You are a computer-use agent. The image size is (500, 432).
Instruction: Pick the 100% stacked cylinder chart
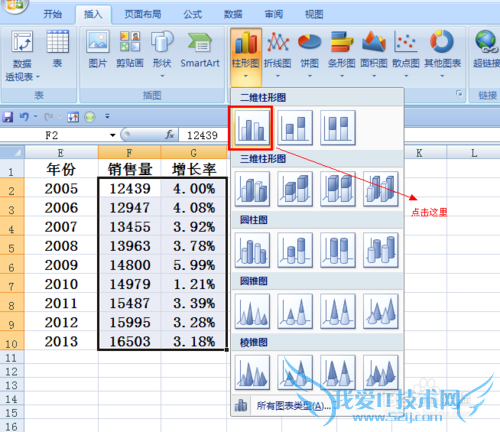coord(338,250)
